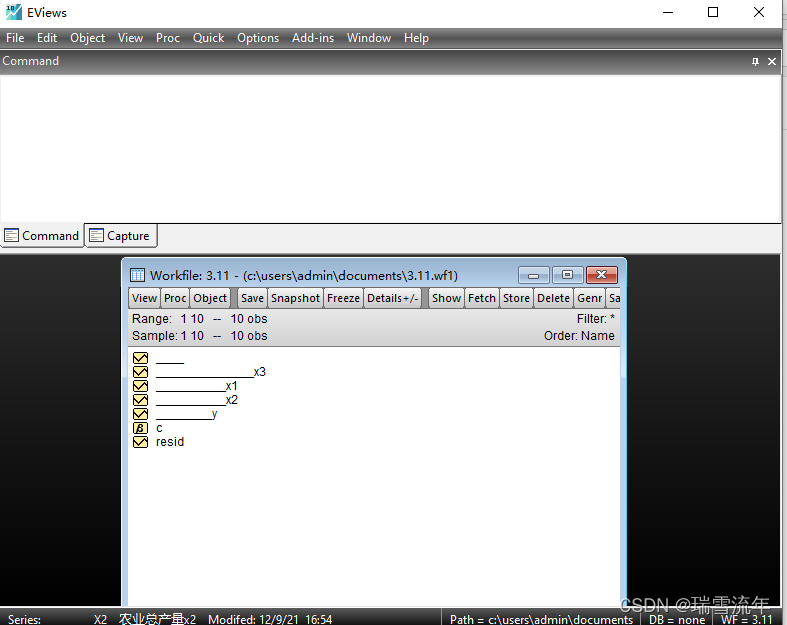Toggle Details+/- in the workfile

(x=392, y=298)
